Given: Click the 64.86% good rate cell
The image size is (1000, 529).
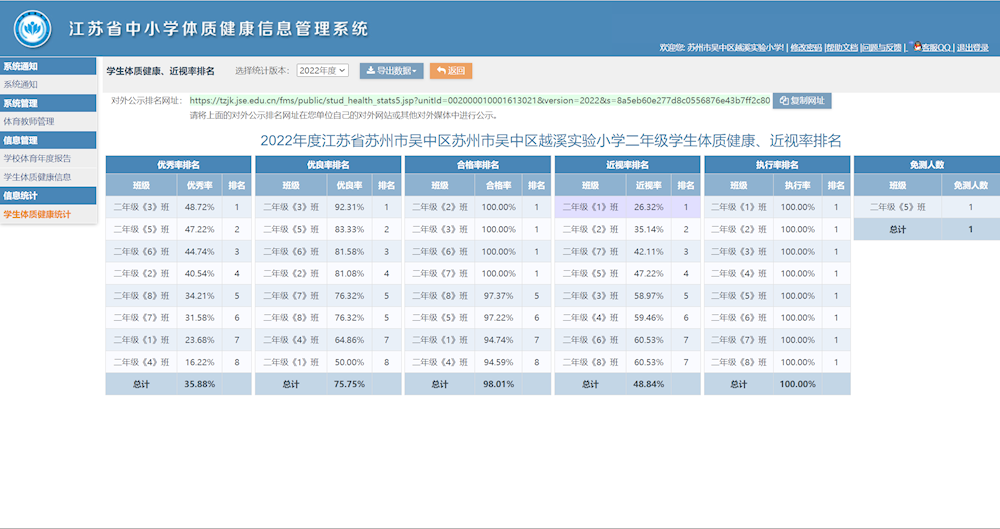Looking at the screenshot, I should (349, 340).
